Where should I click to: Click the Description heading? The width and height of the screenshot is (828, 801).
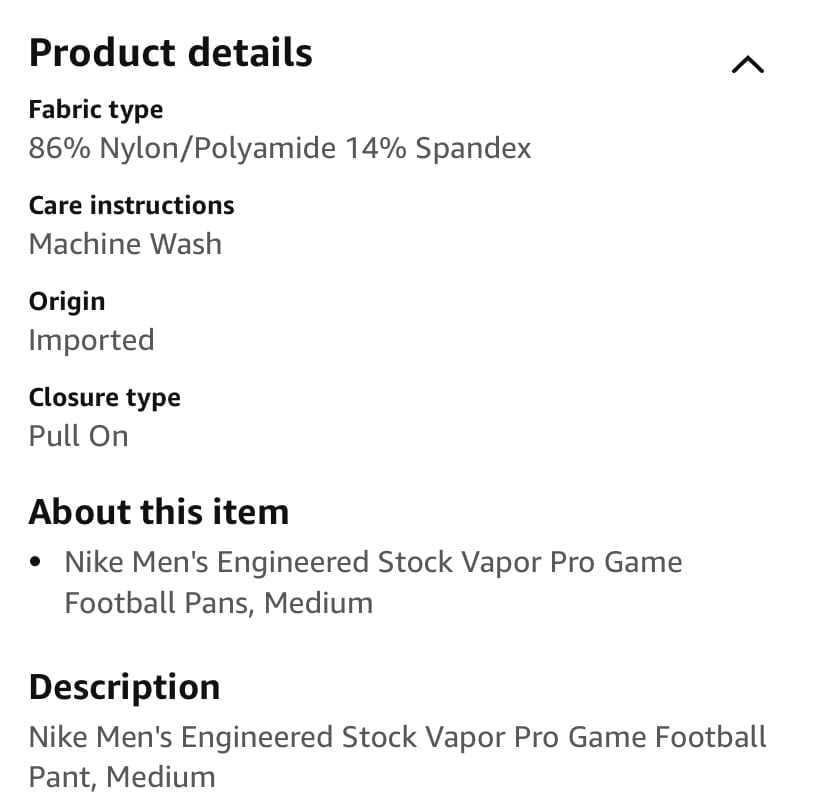[x=124, y=687]
